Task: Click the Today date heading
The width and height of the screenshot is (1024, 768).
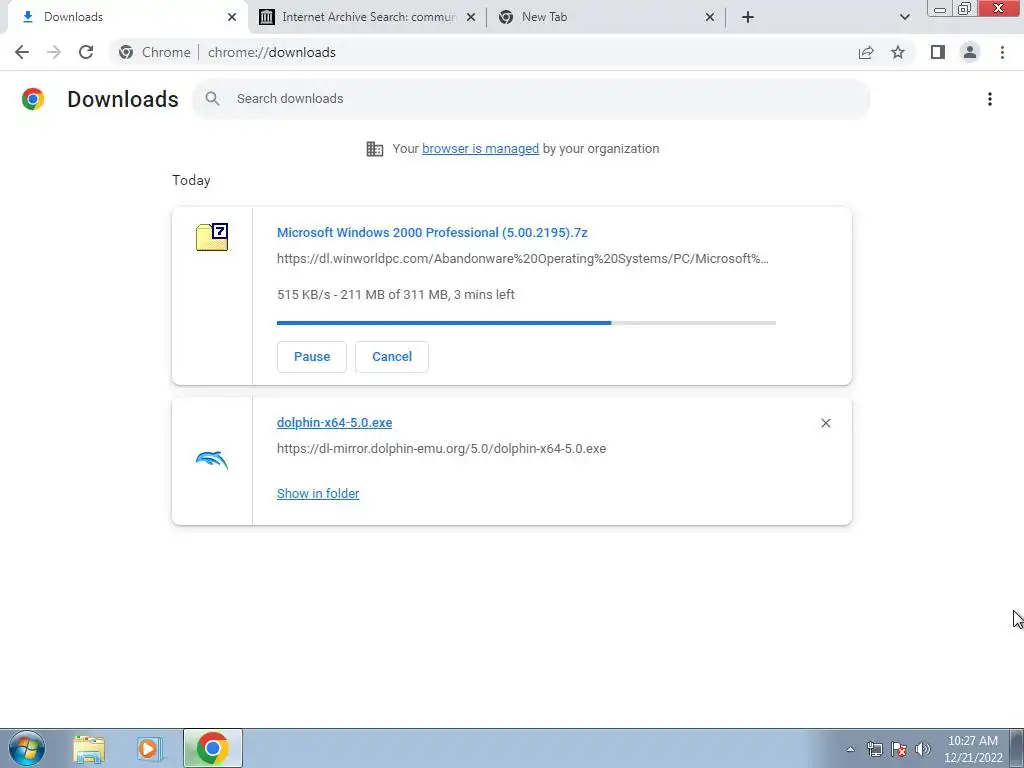Action: pyautogui.click(x=191, y=180)
